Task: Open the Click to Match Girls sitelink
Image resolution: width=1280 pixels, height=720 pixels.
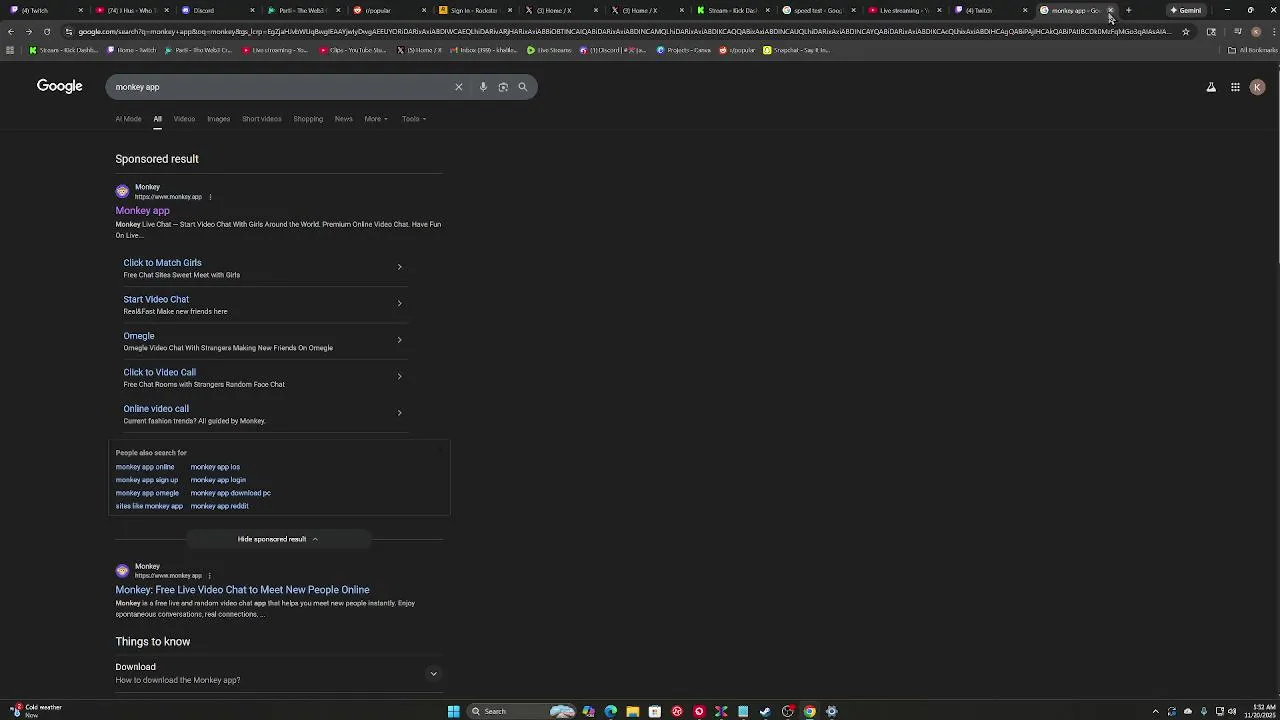Action: click(x=162, y=263)
